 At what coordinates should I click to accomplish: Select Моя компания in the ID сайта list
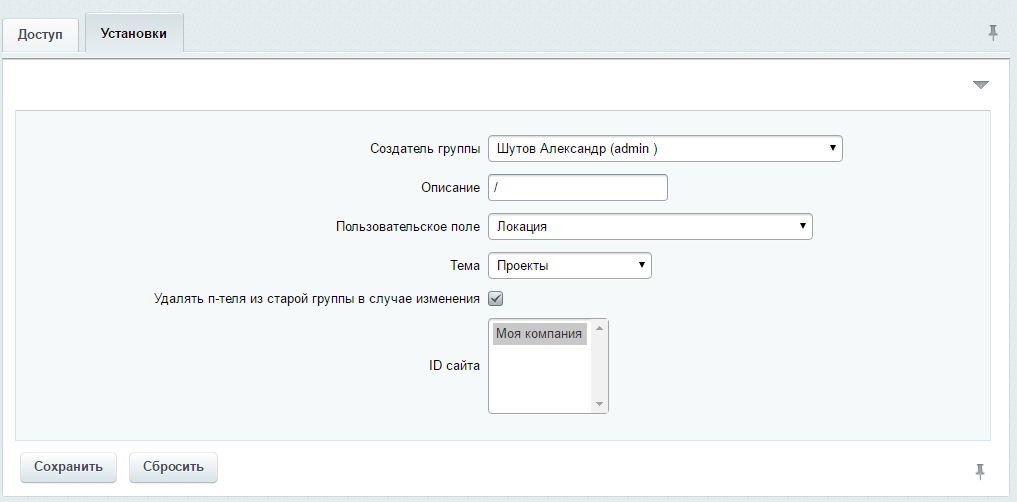(540, 333)
